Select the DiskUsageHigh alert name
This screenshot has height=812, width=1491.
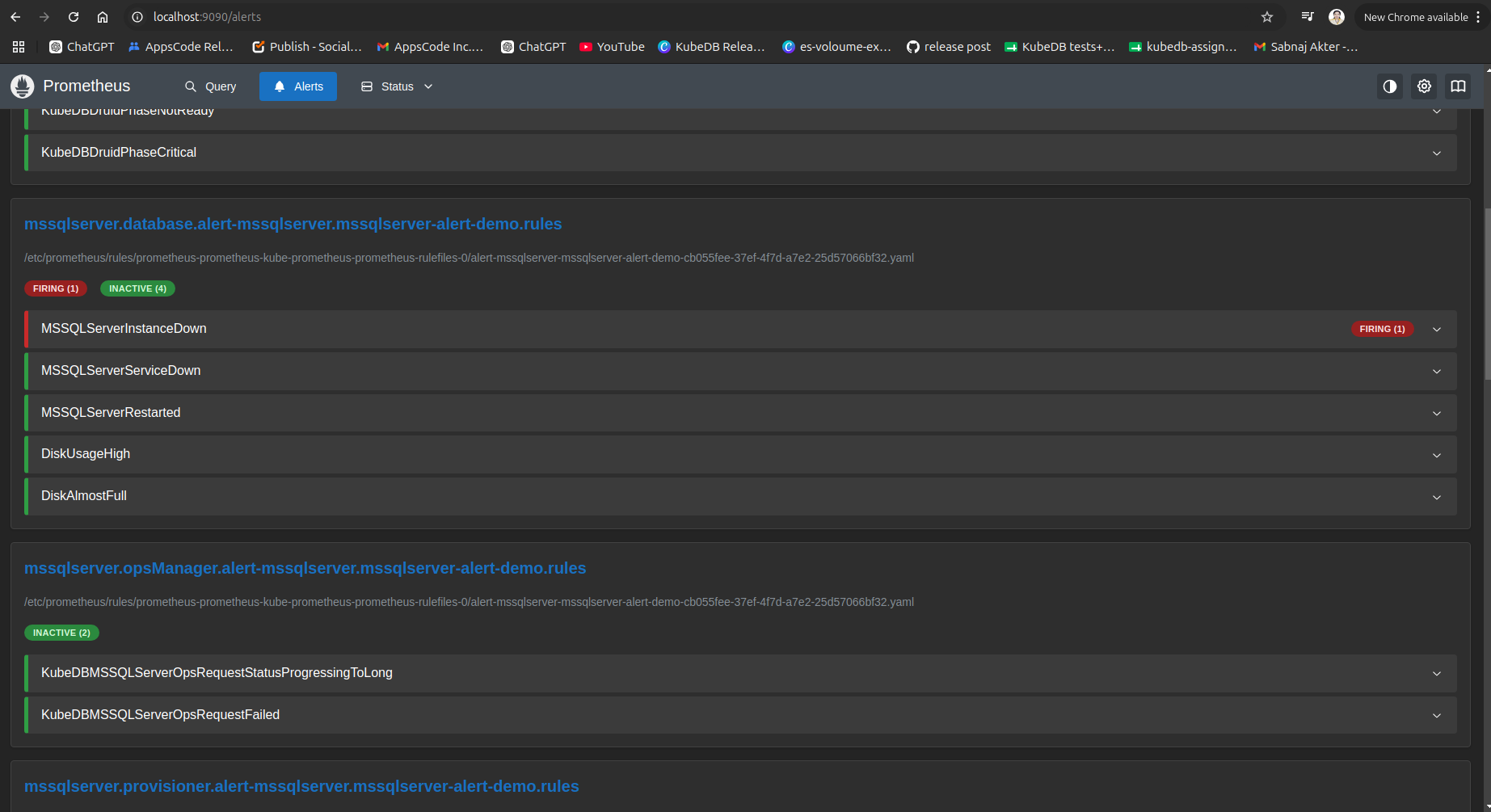[86, 454]
